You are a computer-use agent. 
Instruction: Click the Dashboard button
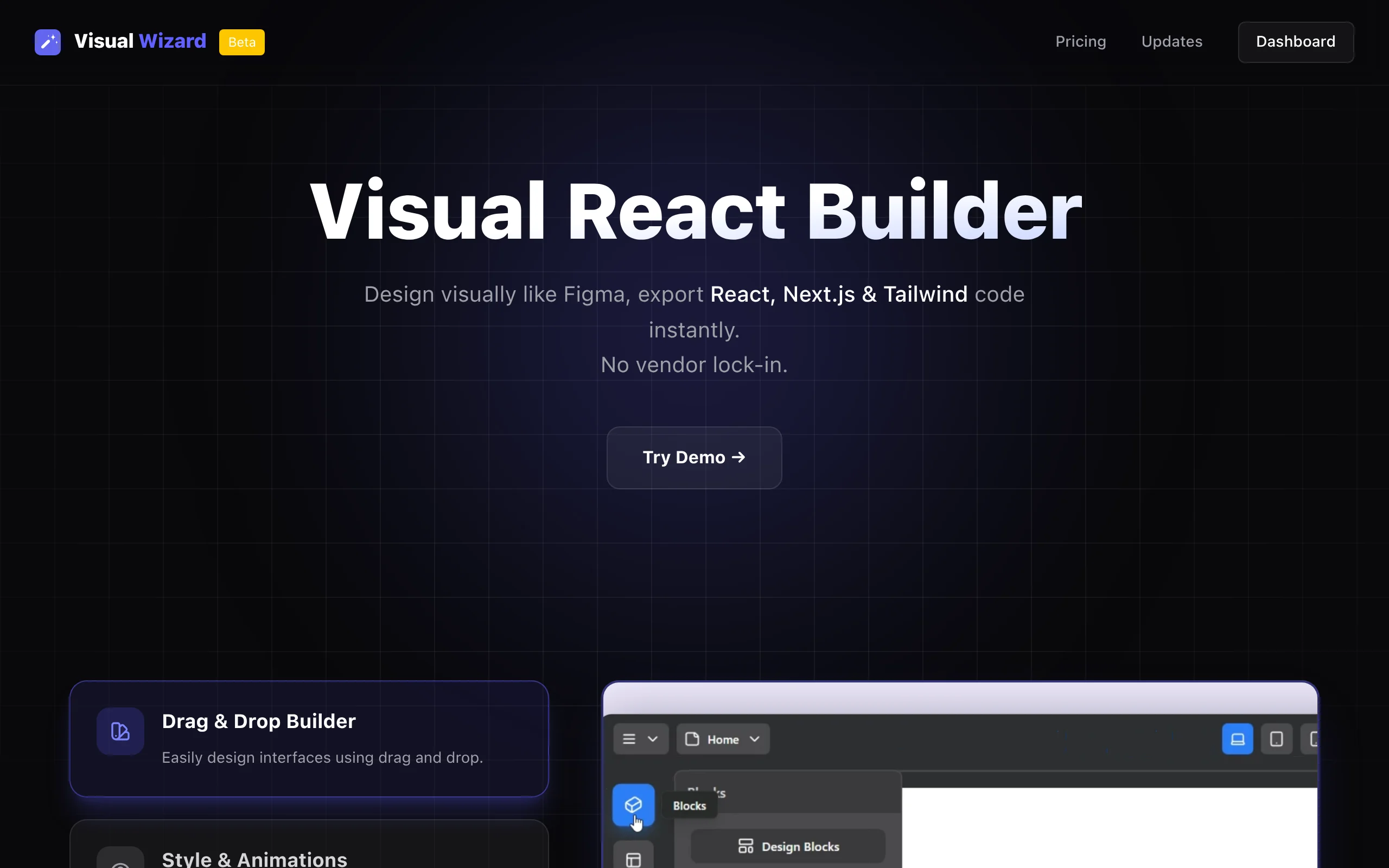[x=1296, y=42]
